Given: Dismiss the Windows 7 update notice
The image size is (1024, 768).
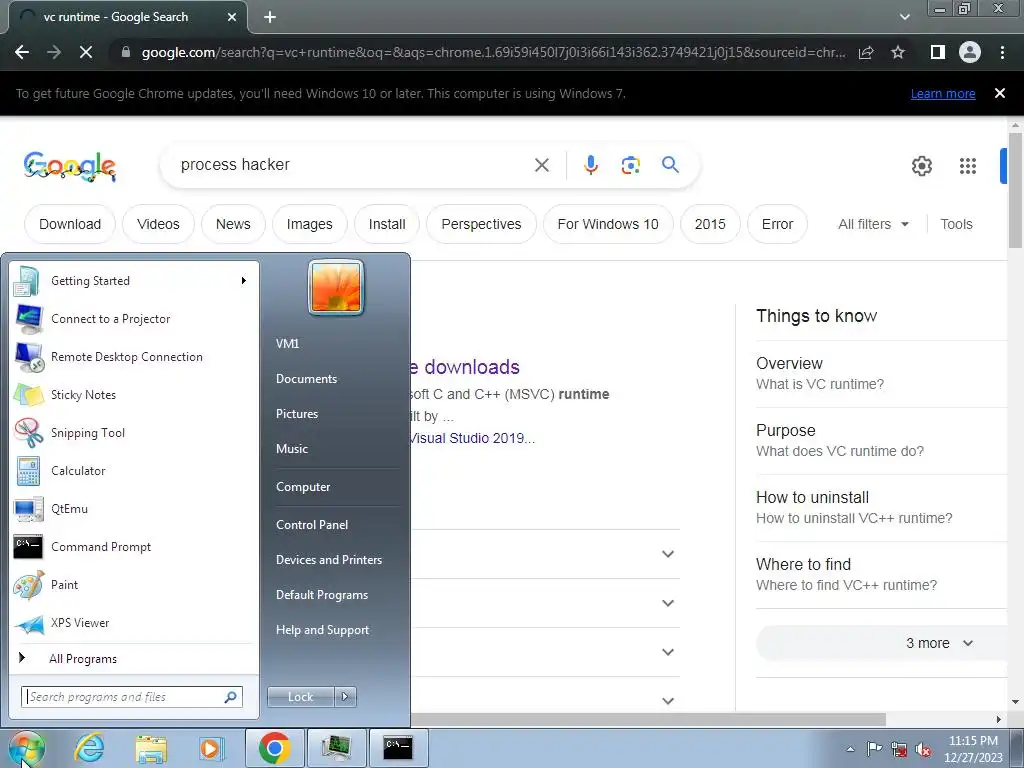Looking at the screenshot, I should 1000,93.
